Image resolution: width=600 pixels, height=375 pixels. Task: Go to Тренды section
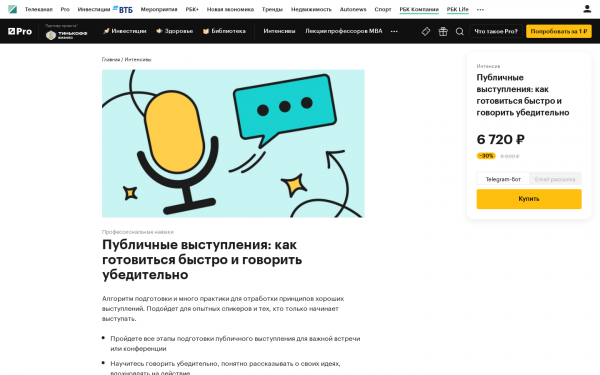coord(272,9)
